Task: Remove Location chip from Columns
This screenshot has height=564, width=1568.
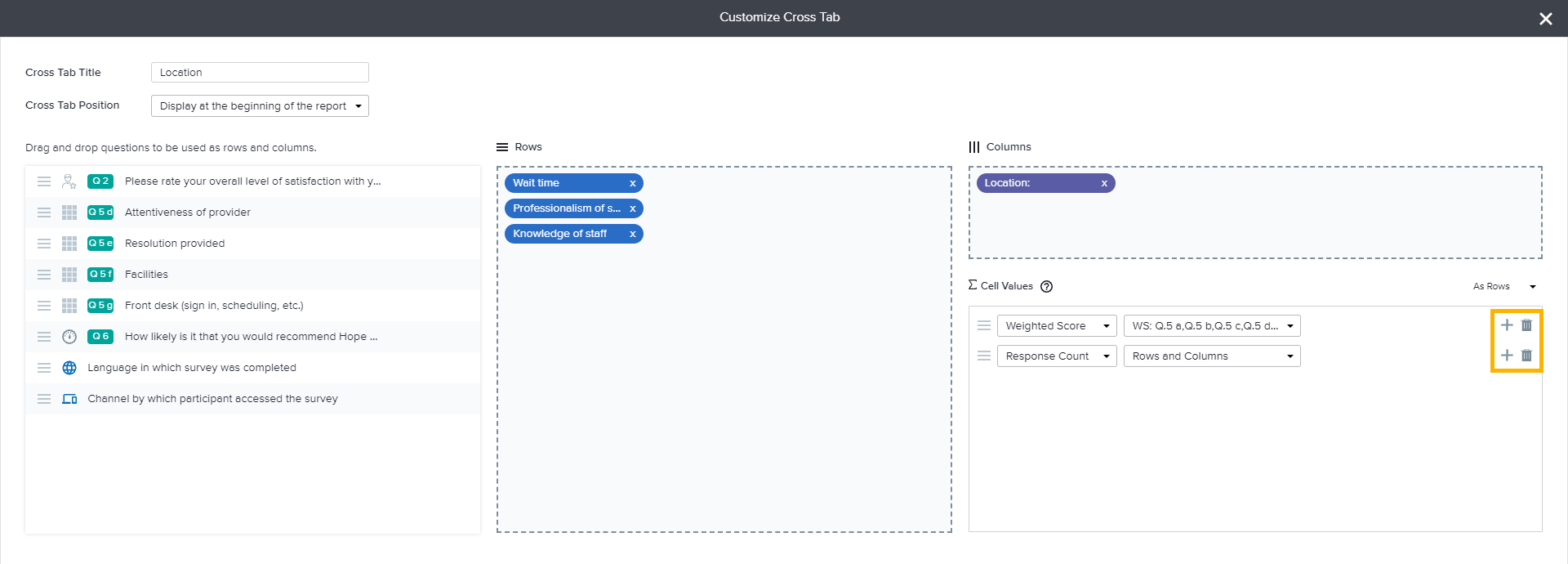Action: click(1104, 184)
